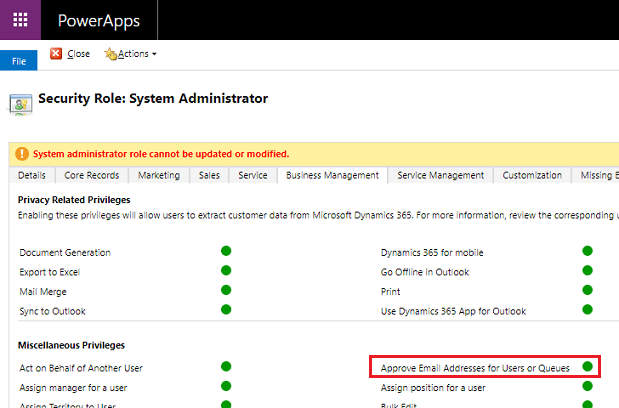Viewport: 619px width, 408px height.
Task: Toggle Dynamics 365 for mobile privilege circle
Action: [587, 251]
